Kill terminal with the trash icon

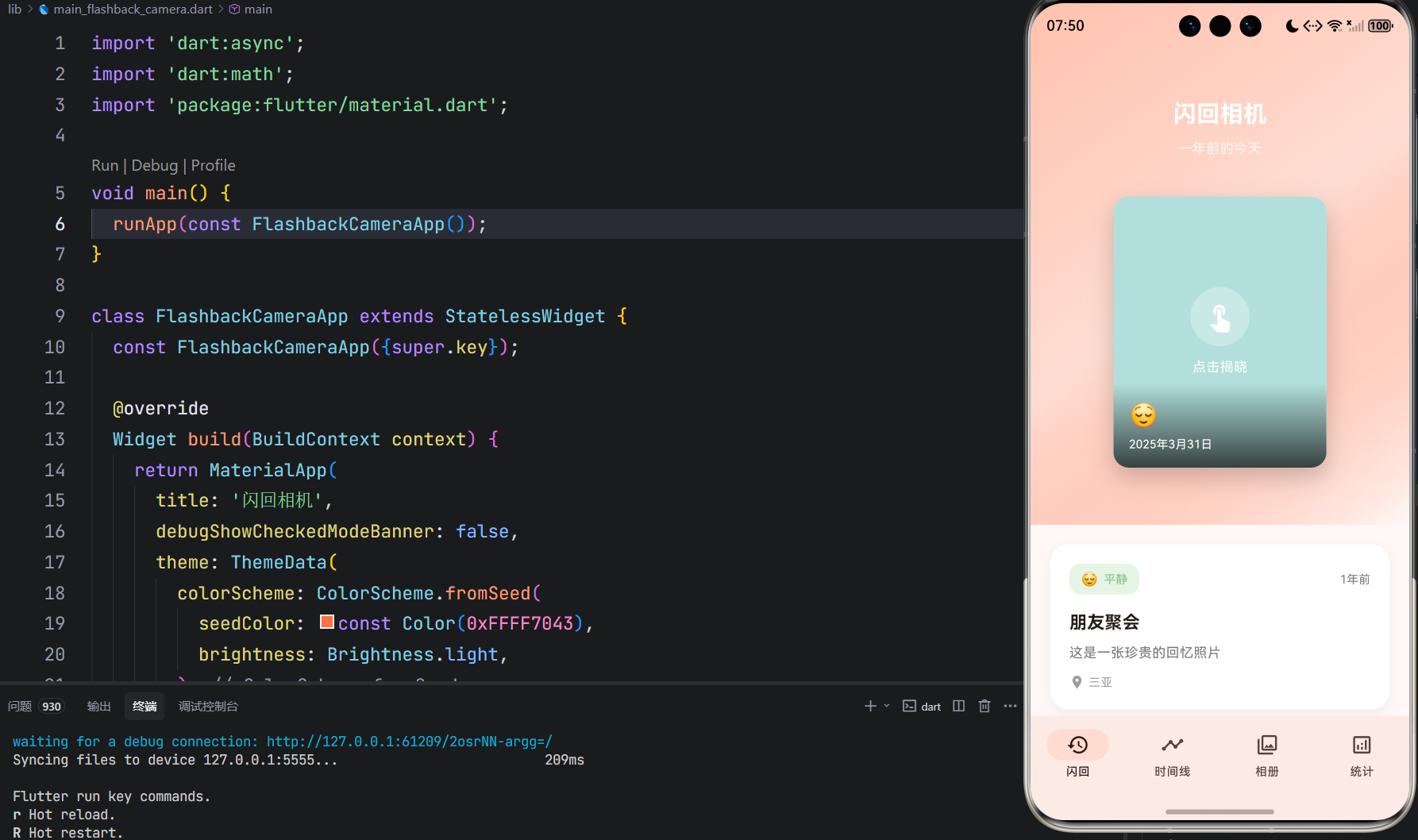tap(985, 706)
